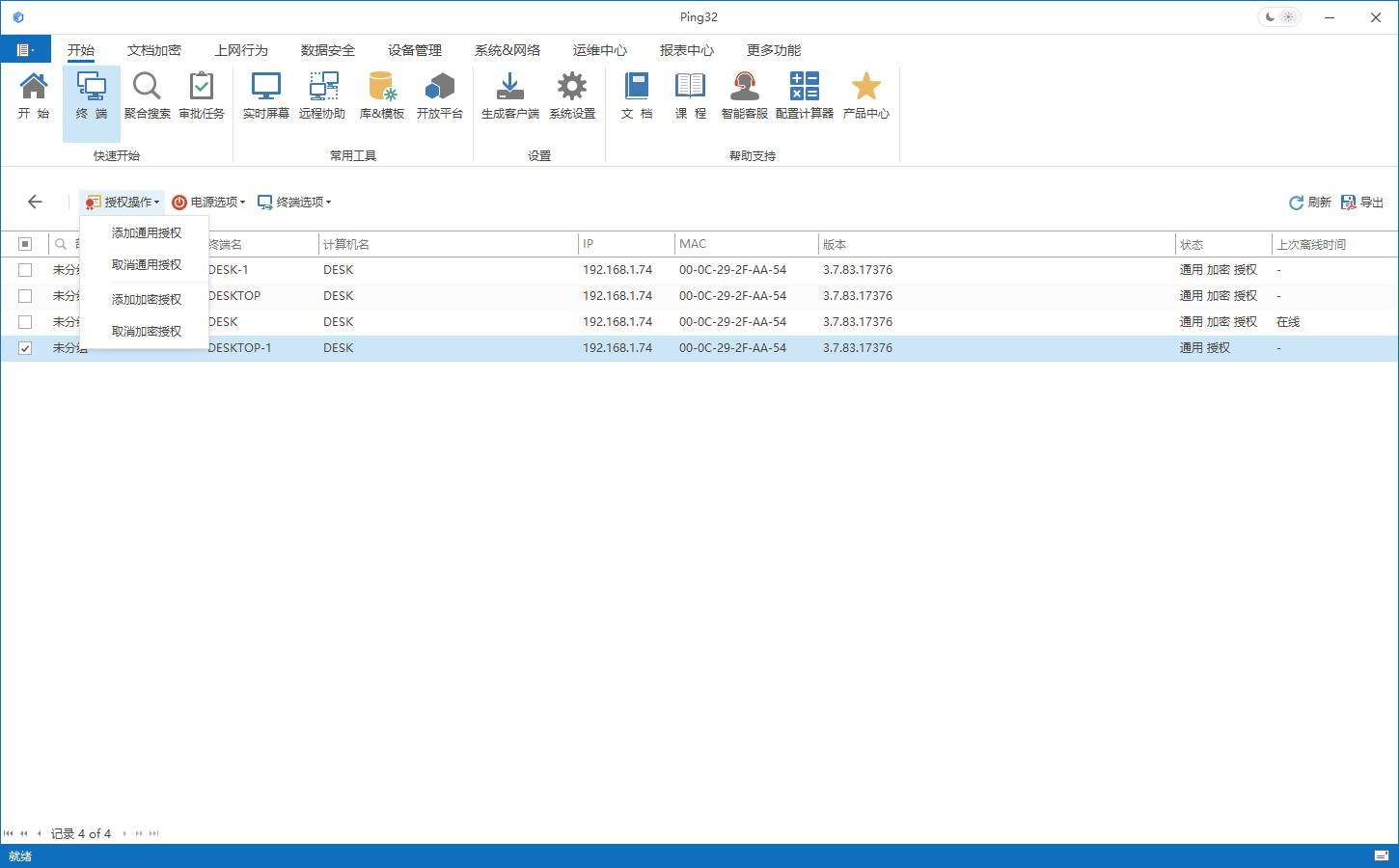This screenshot has width=1399, height=868.
Task: Switch to 数据安全 ribbon tab
Action: tap(328, 50)
